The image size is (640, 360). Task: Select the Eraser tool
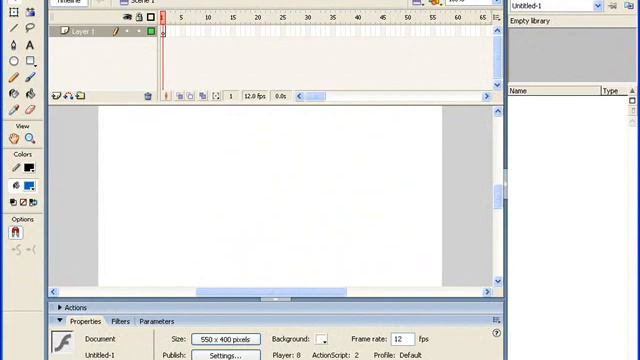pyautogui.click(x=30, y=109)
